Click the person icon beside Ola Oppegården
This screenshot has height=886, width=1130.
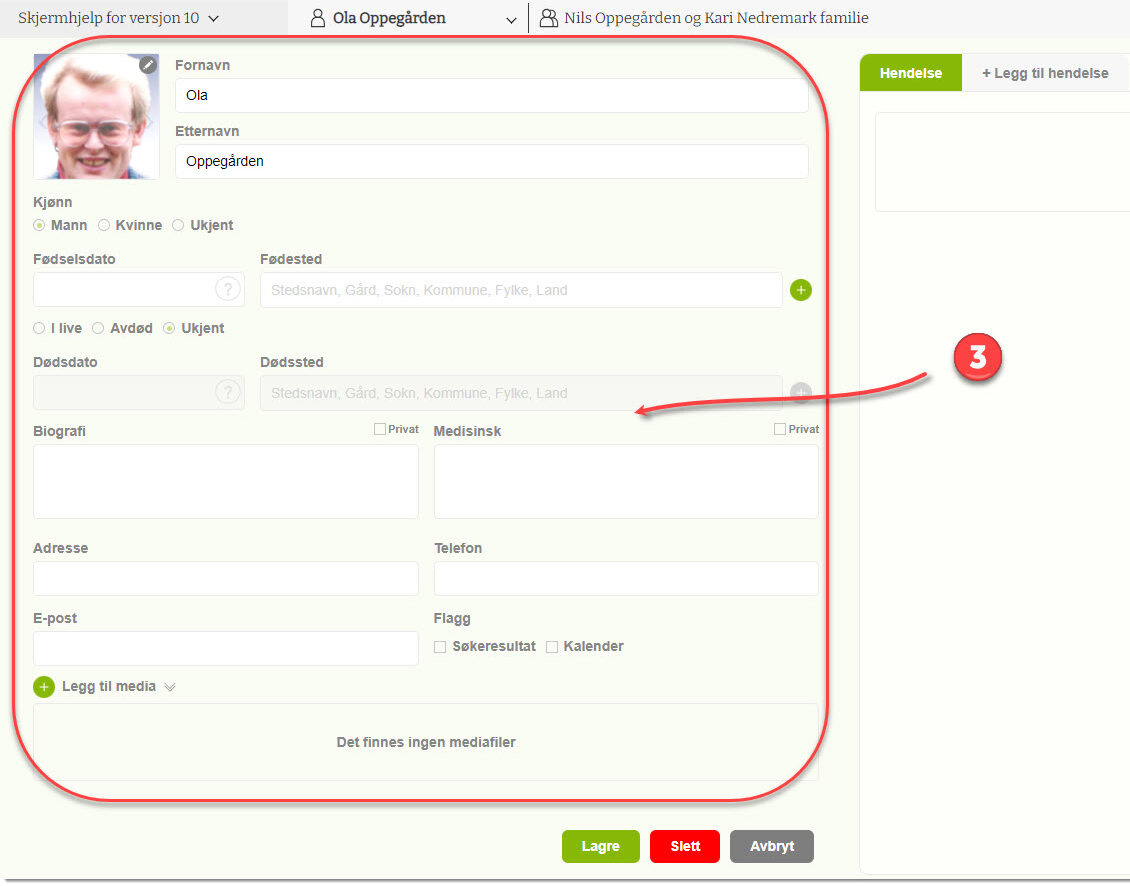(x=318, y=18)
